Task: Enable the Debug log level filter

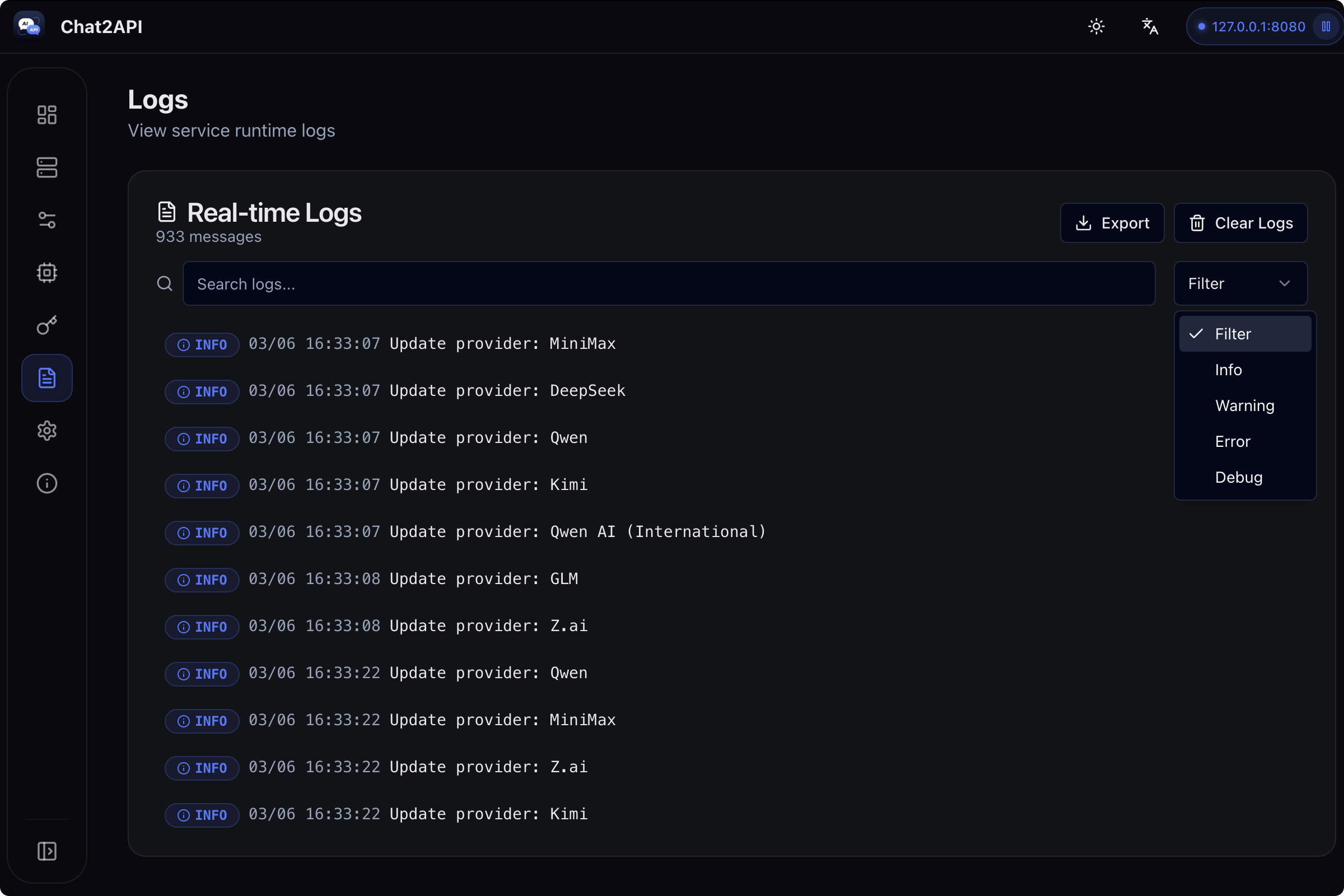Action: [1238, 477]
